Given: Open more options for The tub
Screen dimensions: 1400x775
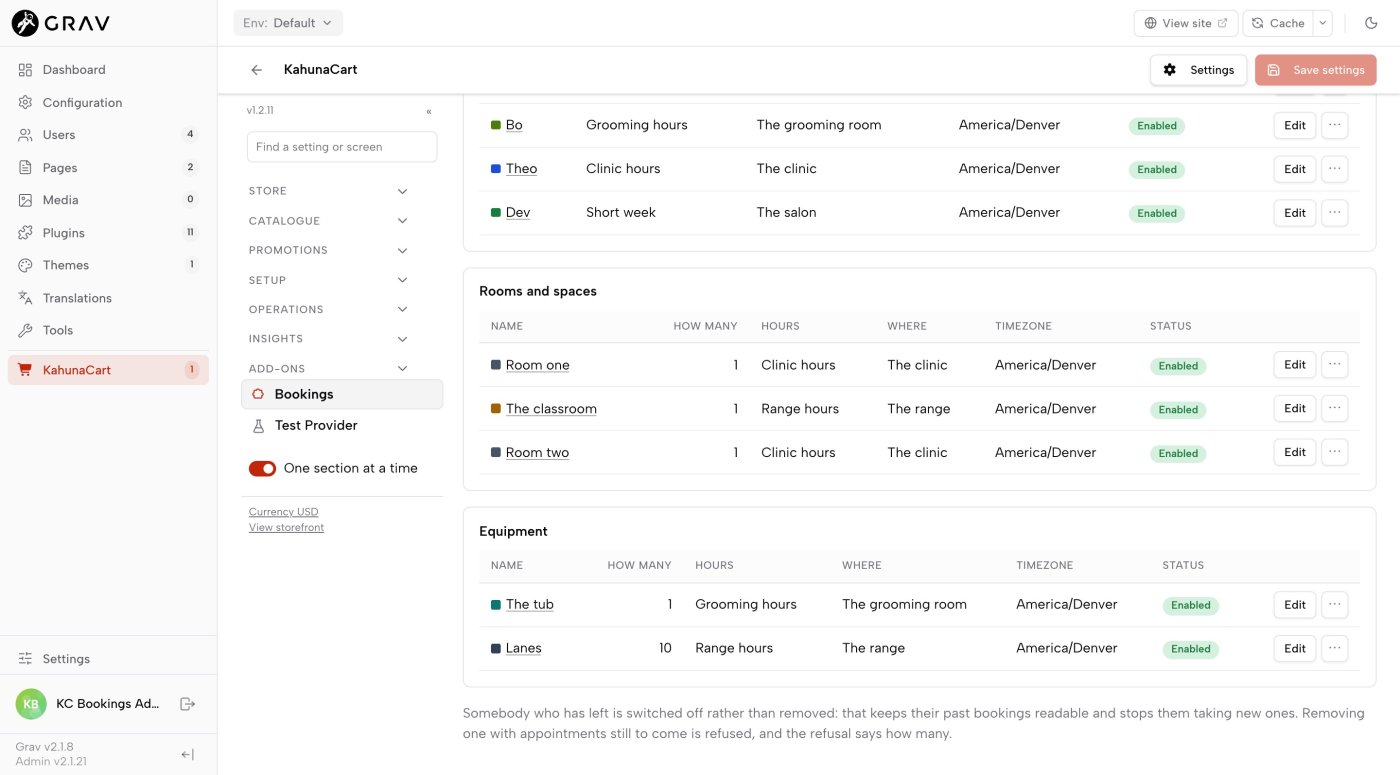Looking at the screenshot, I should pyautogui.click(x=1335, y=605).
